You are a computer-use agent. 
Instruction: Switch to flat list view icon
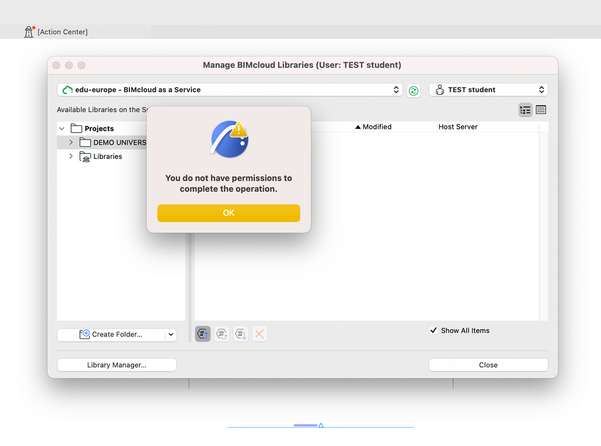click(541, 110)
